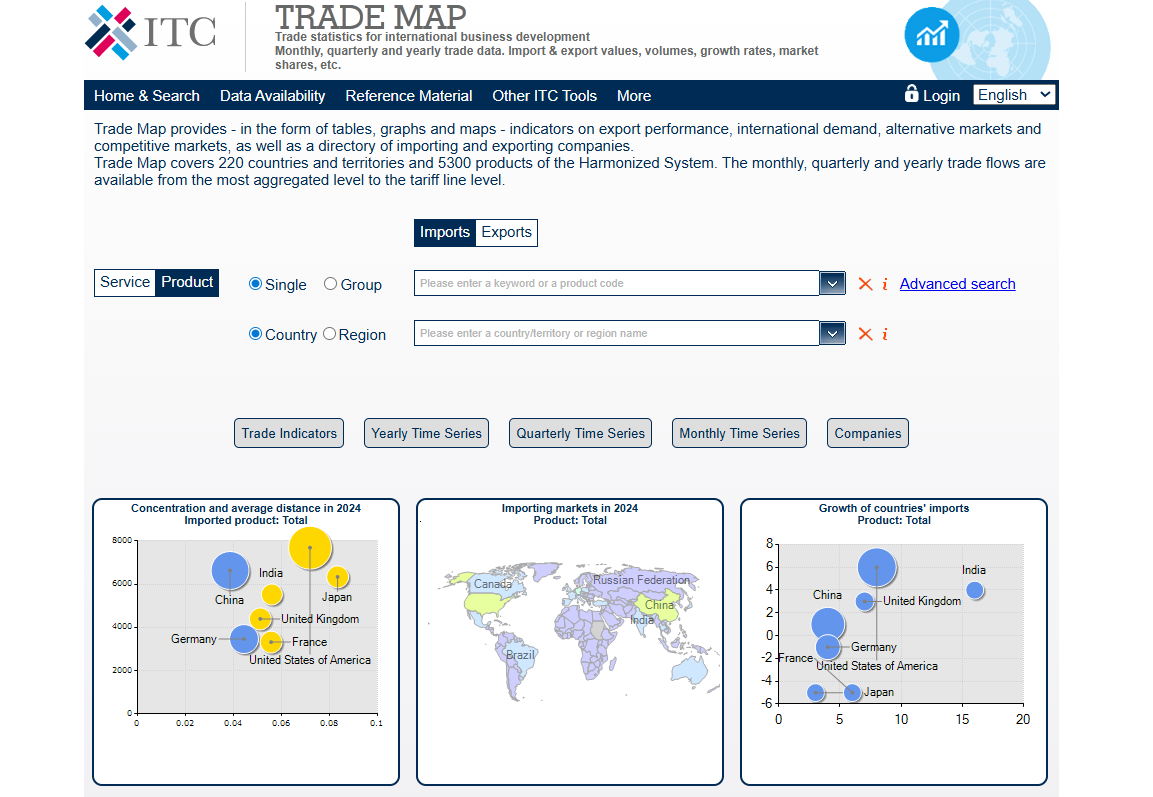Select the Group radio button
The image size is (1153, 797).
tap(330, 284)
